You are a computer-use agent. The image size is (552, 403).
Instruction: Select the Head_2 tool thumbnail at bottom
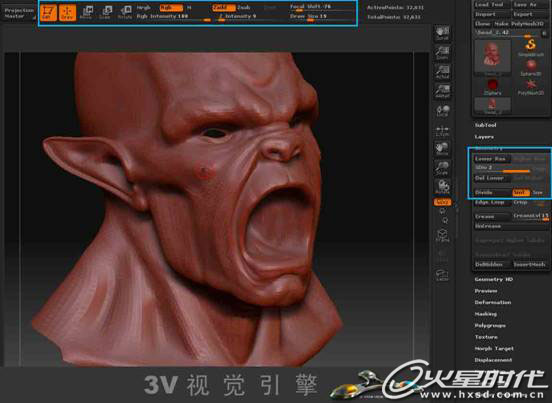(x=492, y=106)
